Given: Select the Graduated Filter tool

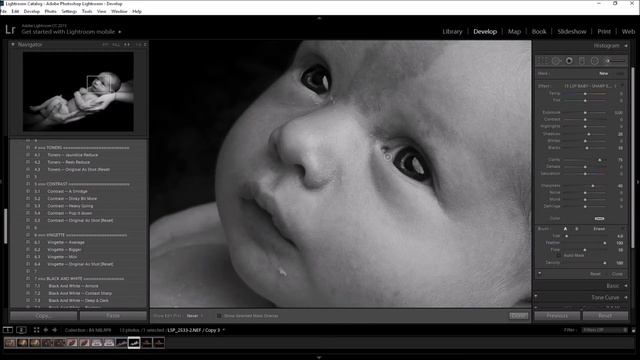Looking at the screenshot, I should click(x=582, y=61).
